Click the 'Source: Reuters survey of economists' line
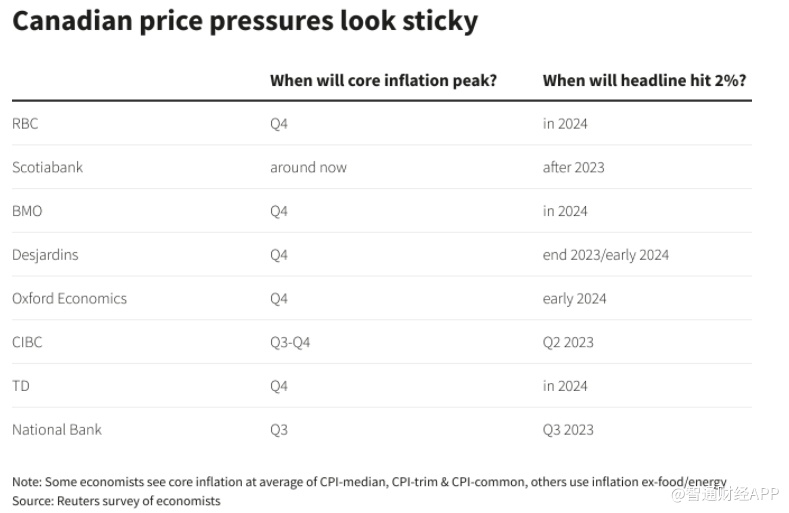This screenshot has height=513, width=789. (116, 500)
